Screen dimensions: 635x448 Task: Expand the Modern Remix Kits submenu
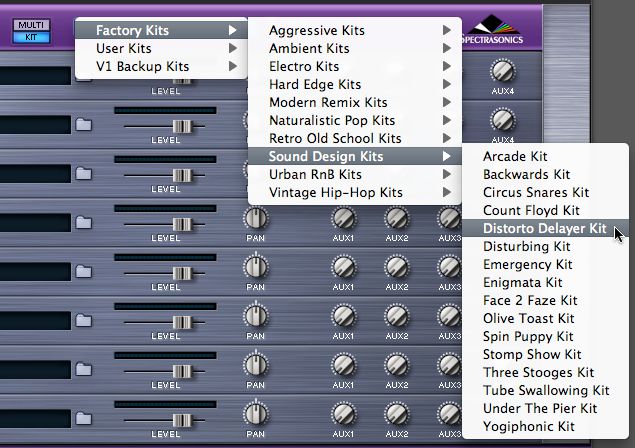[355, 102]
